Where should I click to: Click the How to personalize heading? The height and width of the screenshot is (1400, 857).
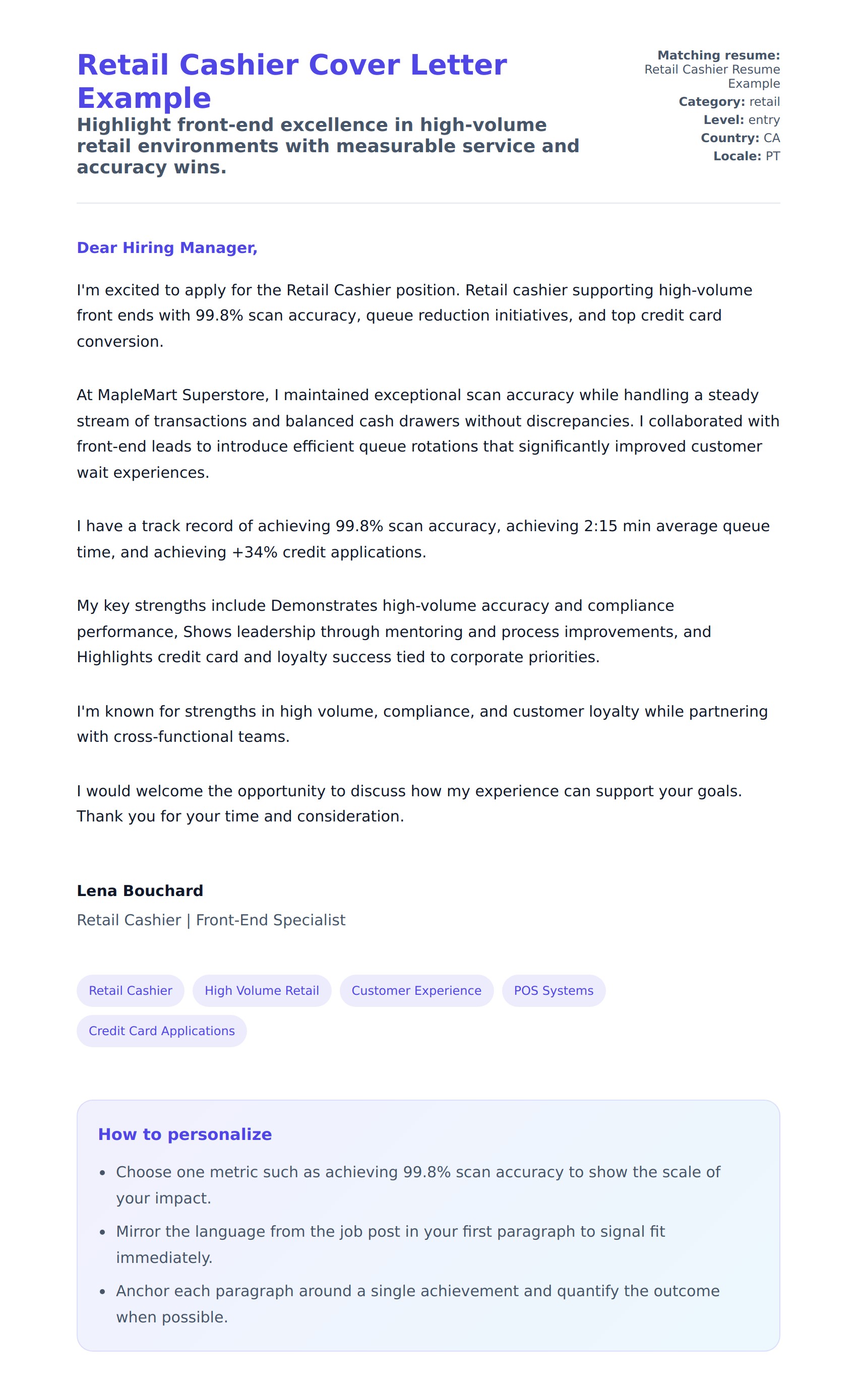tap(185, 1134)
